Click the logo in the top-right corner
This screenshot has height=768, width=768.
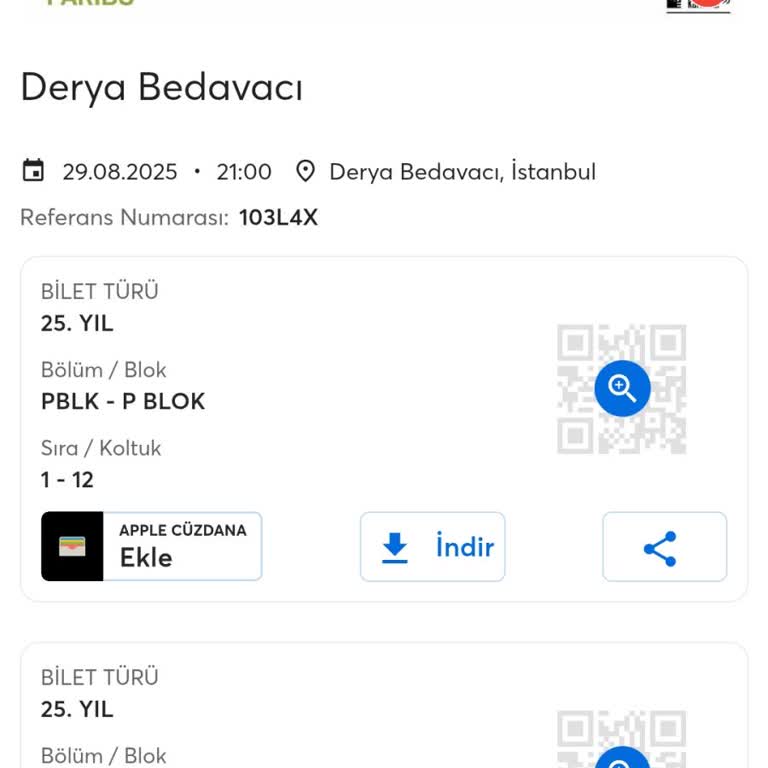pos(698,5)
